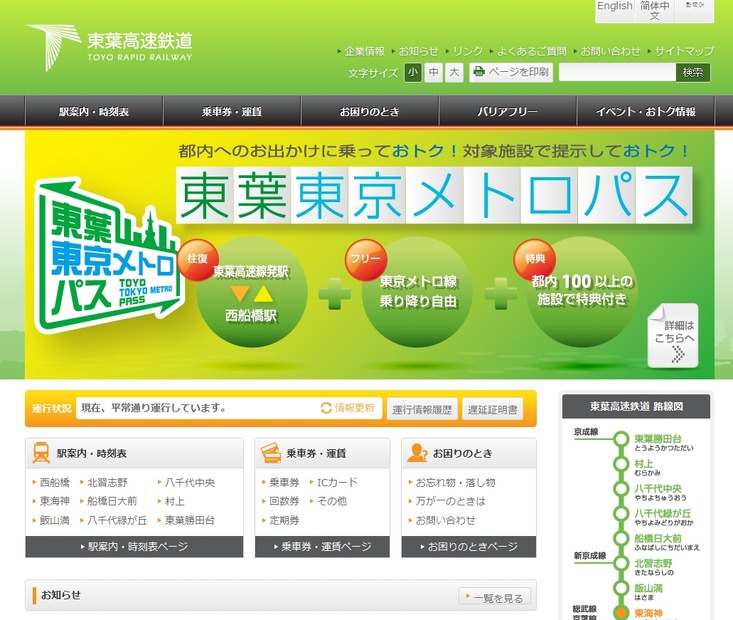This screenshot has height=620, width=733.
Task: Open the 回数券 link
Action: pos(284,501)
